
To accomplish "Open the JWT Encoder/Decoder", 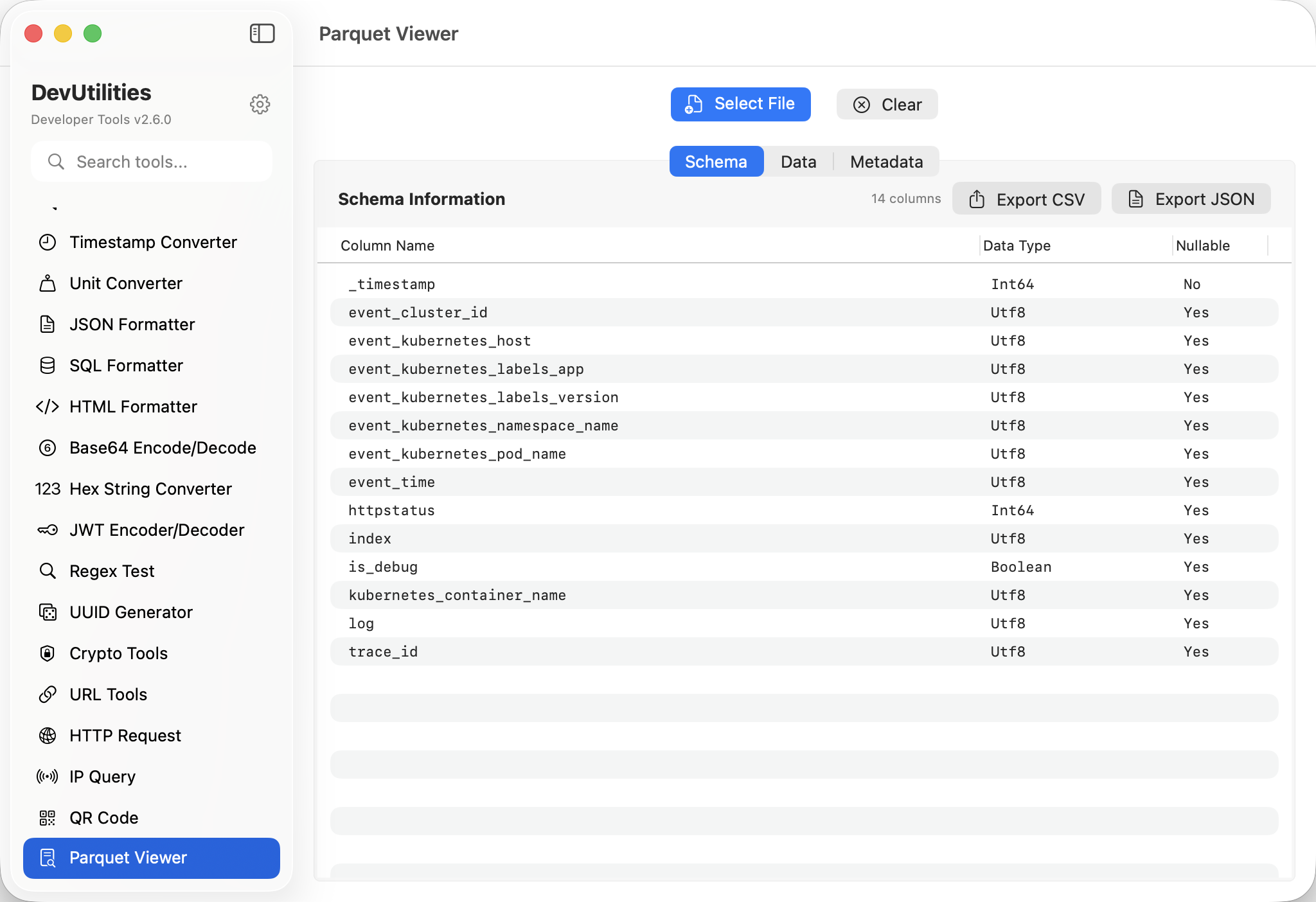I will [156, 530].
